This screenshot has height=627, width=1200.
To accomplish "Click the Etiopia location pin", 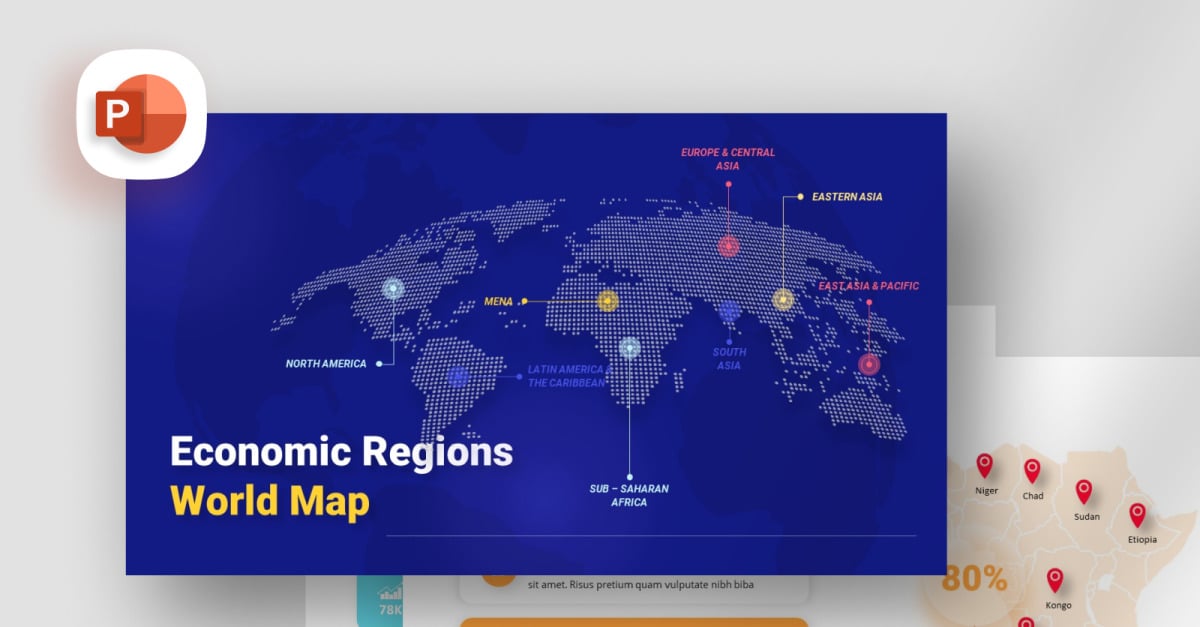I will click(1137, 512).
